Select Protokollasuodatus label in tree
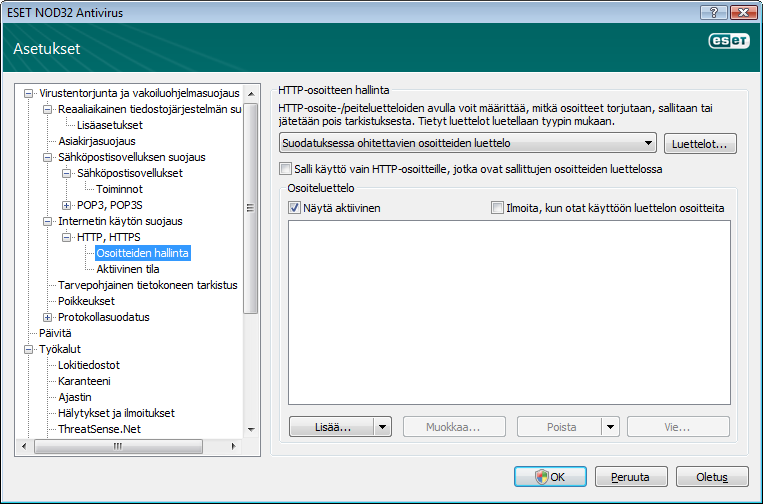The height and width of the screenshot is (504, 763). click(x=104, y=317)
